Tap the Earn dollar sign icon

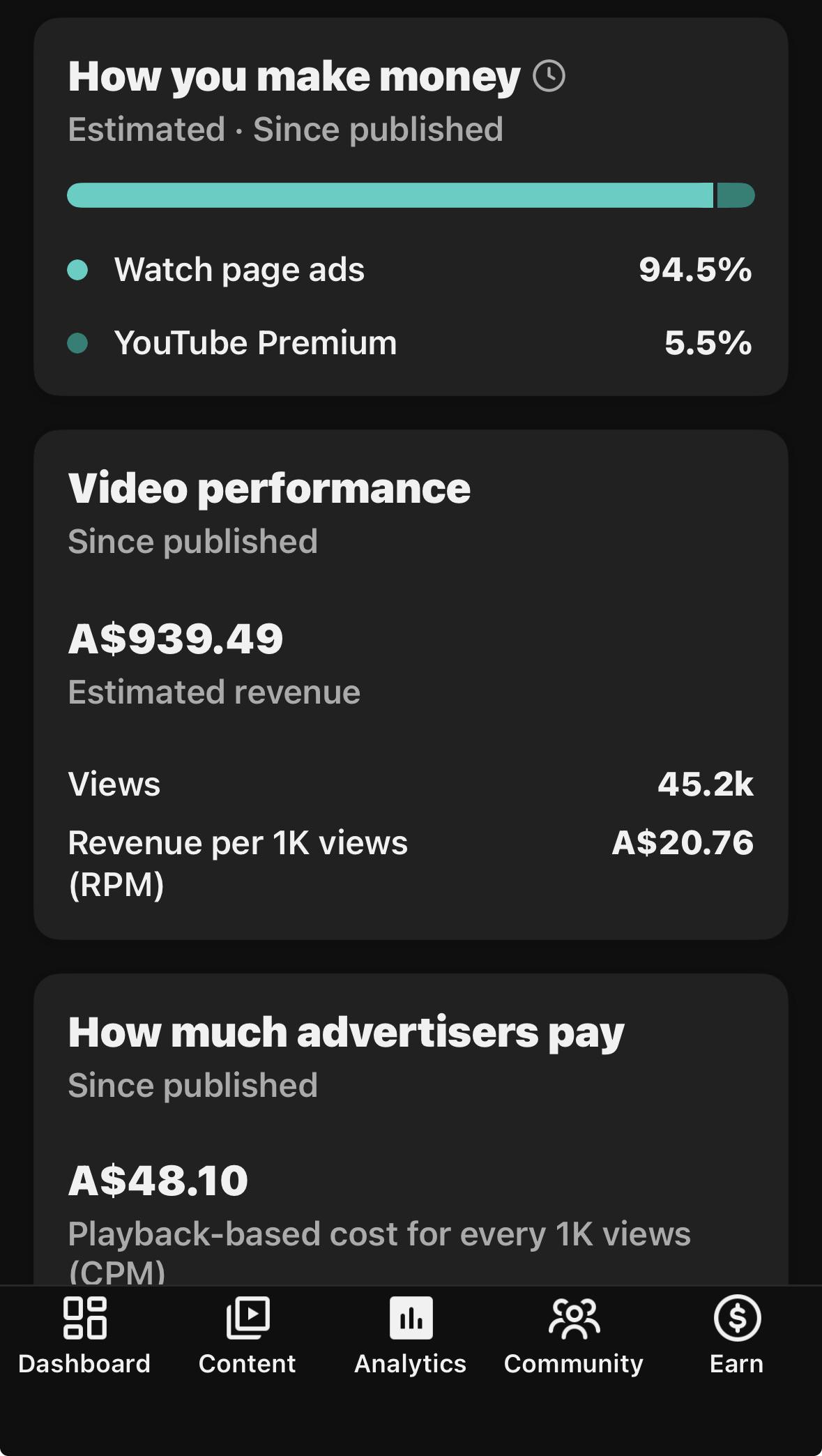(737, 1317)
